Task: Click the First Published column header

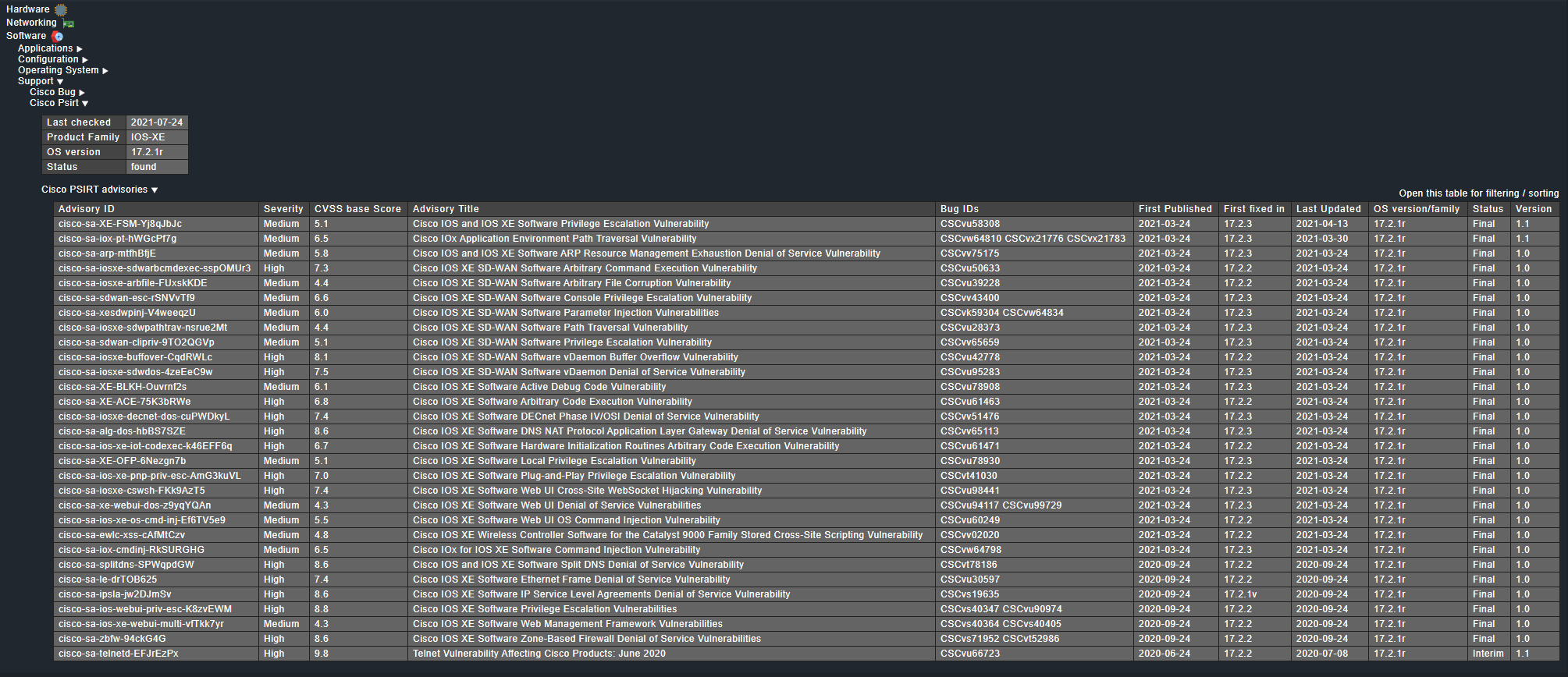Action: (x=1176, y=209)
